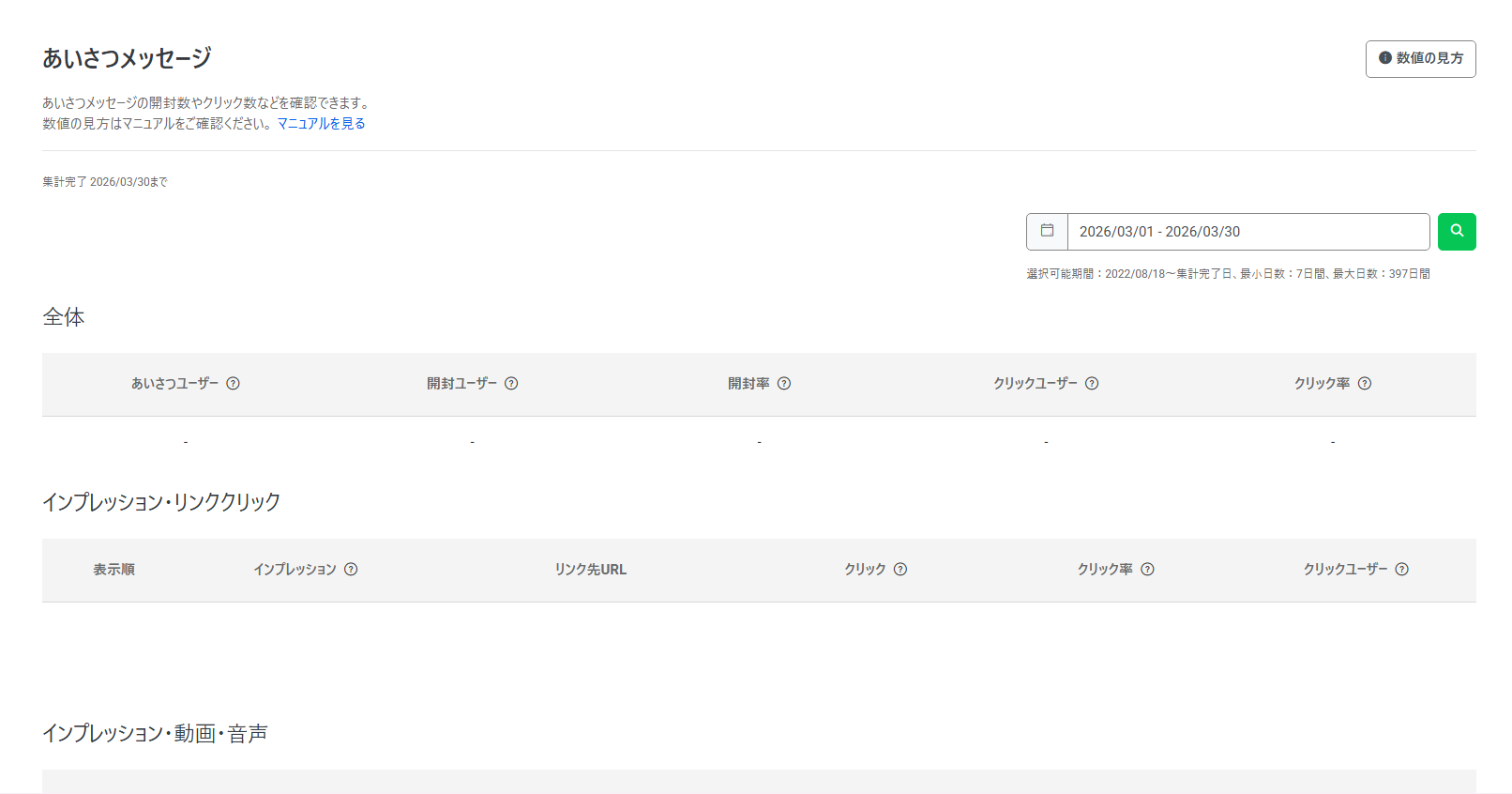The height and width of the screenshot is (794, 1512).
Task: Select the リンク先URL column header
Action: [590, 569]
